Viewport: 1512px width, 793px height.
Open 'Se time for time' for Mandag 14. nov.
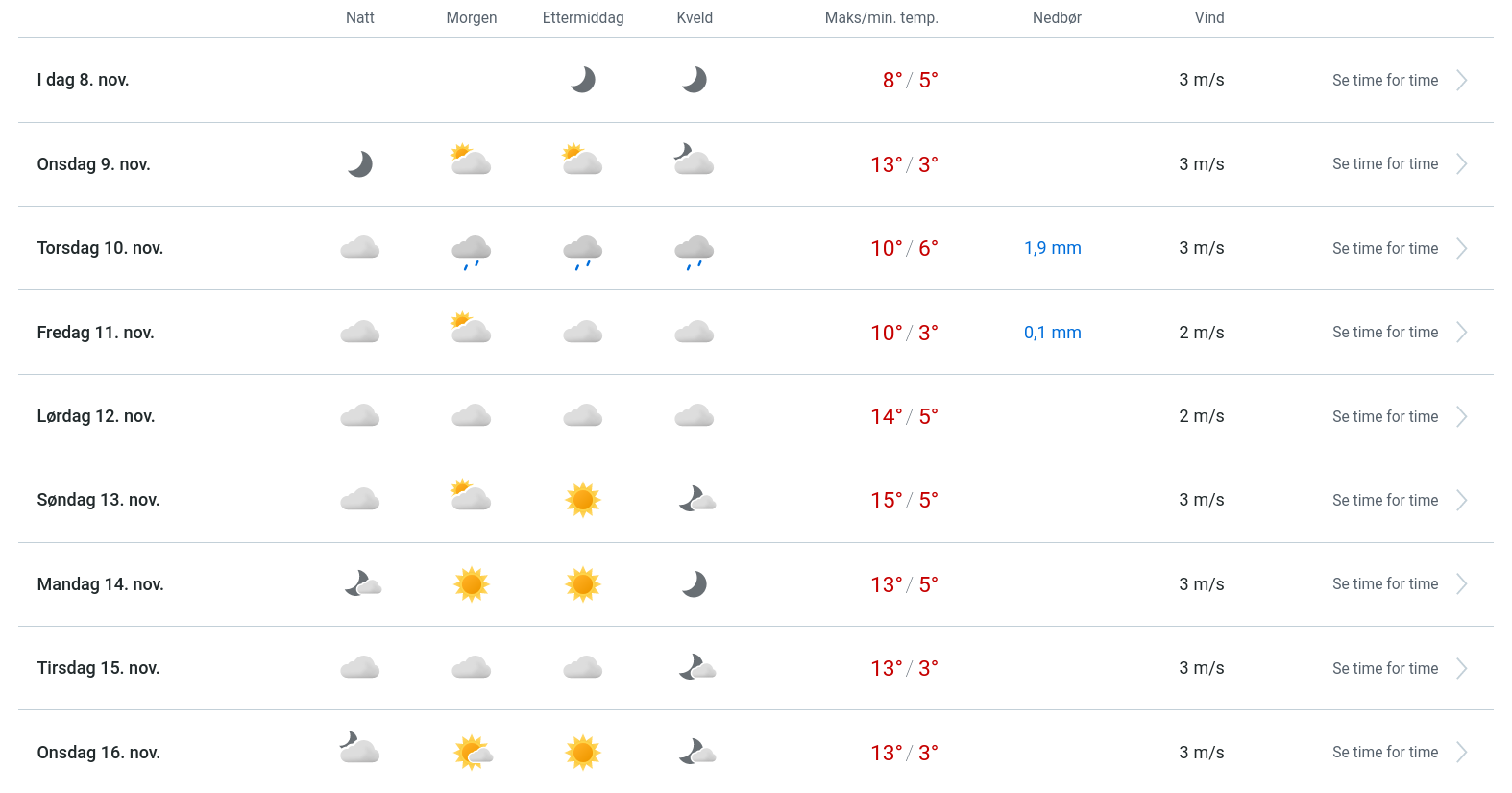(1385, 584)
